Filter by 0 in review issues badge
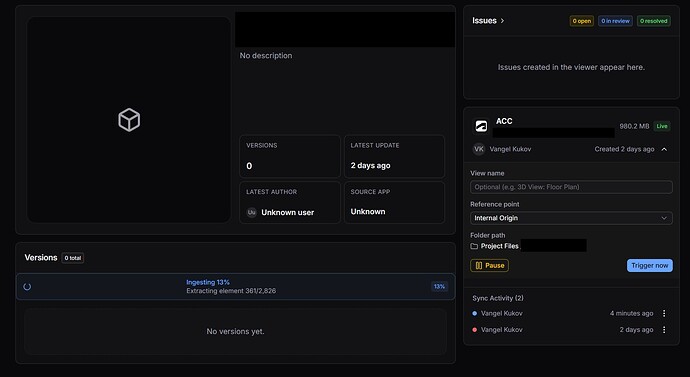This screenshot has height=377, width=690. pyautogui.click(x=615, y=21)
